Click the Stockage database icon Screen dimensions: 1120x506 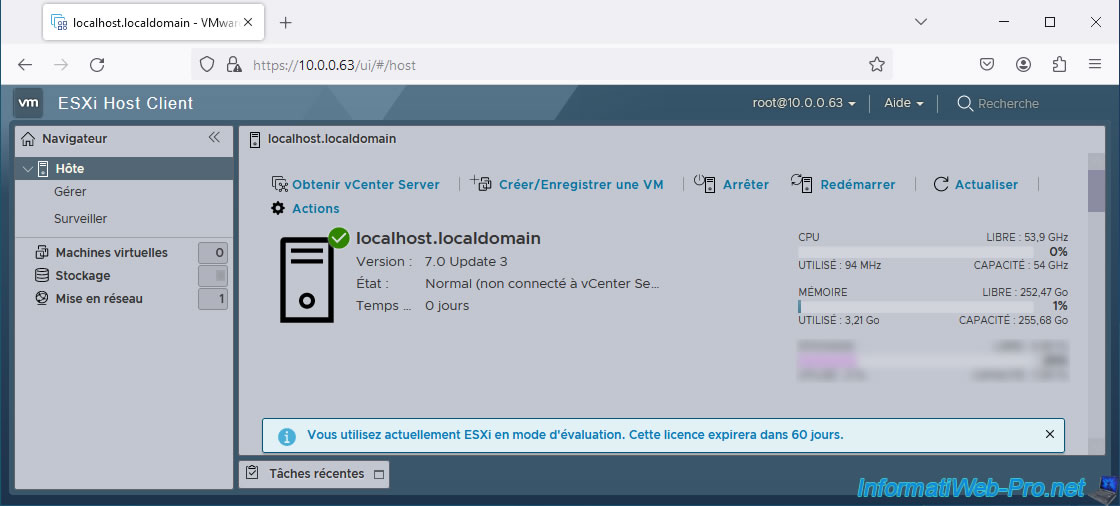tap(42, 275)
